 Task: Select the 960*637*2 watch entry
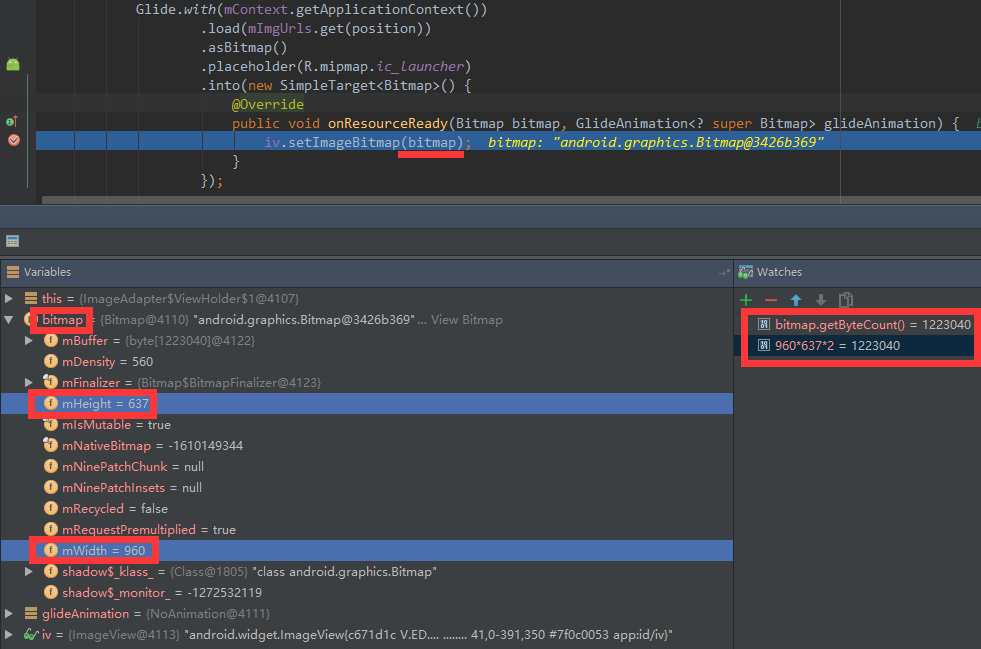click(858, 345)
